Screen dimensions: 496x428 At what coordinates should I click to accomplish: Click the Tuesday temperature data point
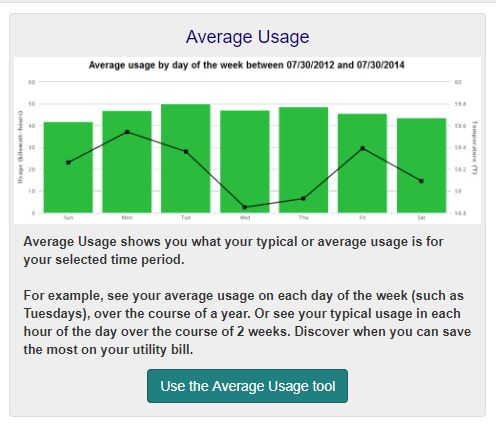(x=186, y=152)
